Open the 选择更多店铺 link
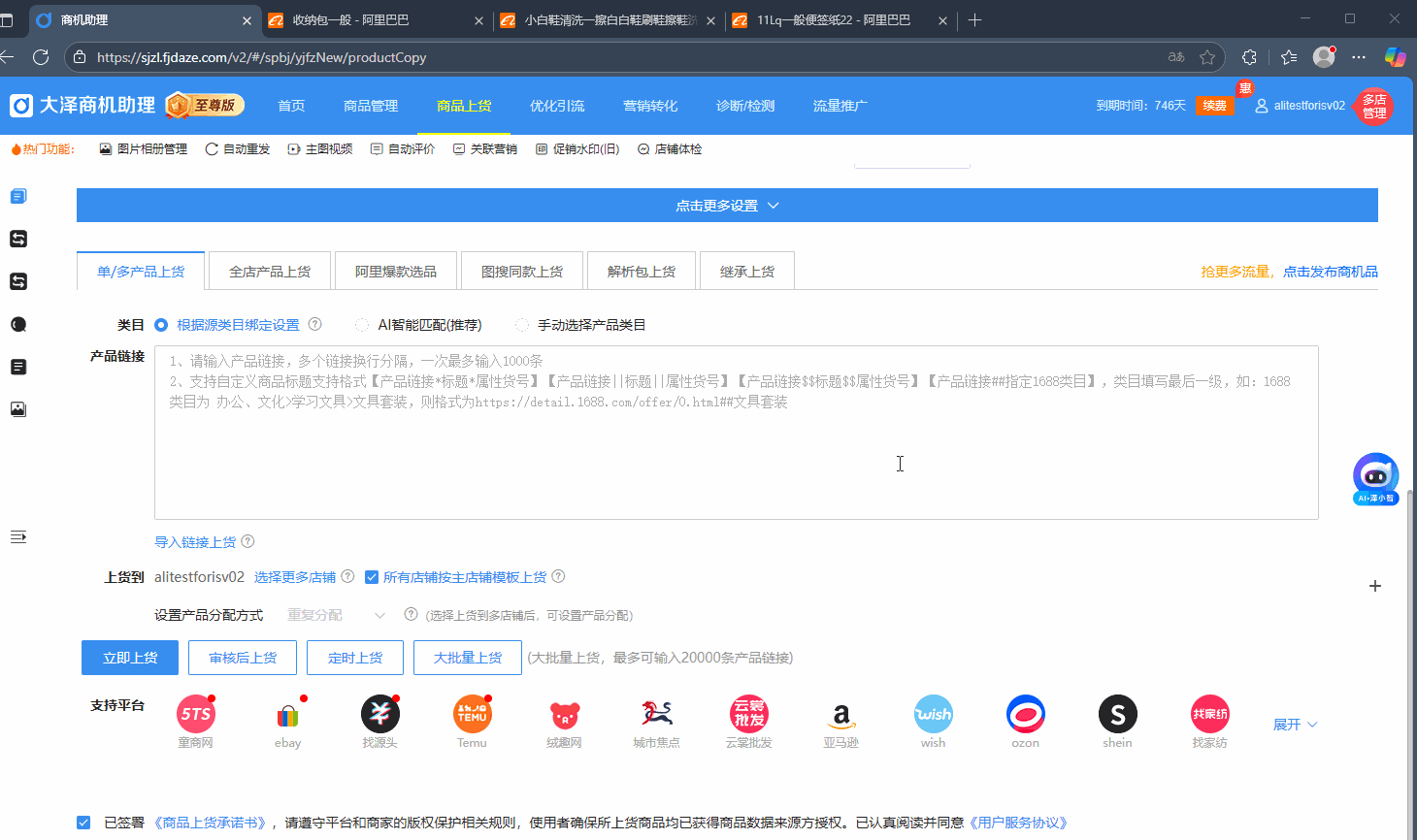Screen dimensions: 1417x840 point(295,577)
